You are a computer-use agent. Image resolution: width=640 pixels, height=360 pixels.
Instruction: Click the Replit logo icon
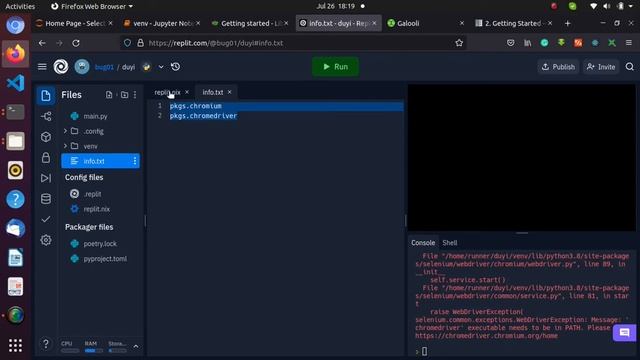pyautogui.click(x=61, y=67)
